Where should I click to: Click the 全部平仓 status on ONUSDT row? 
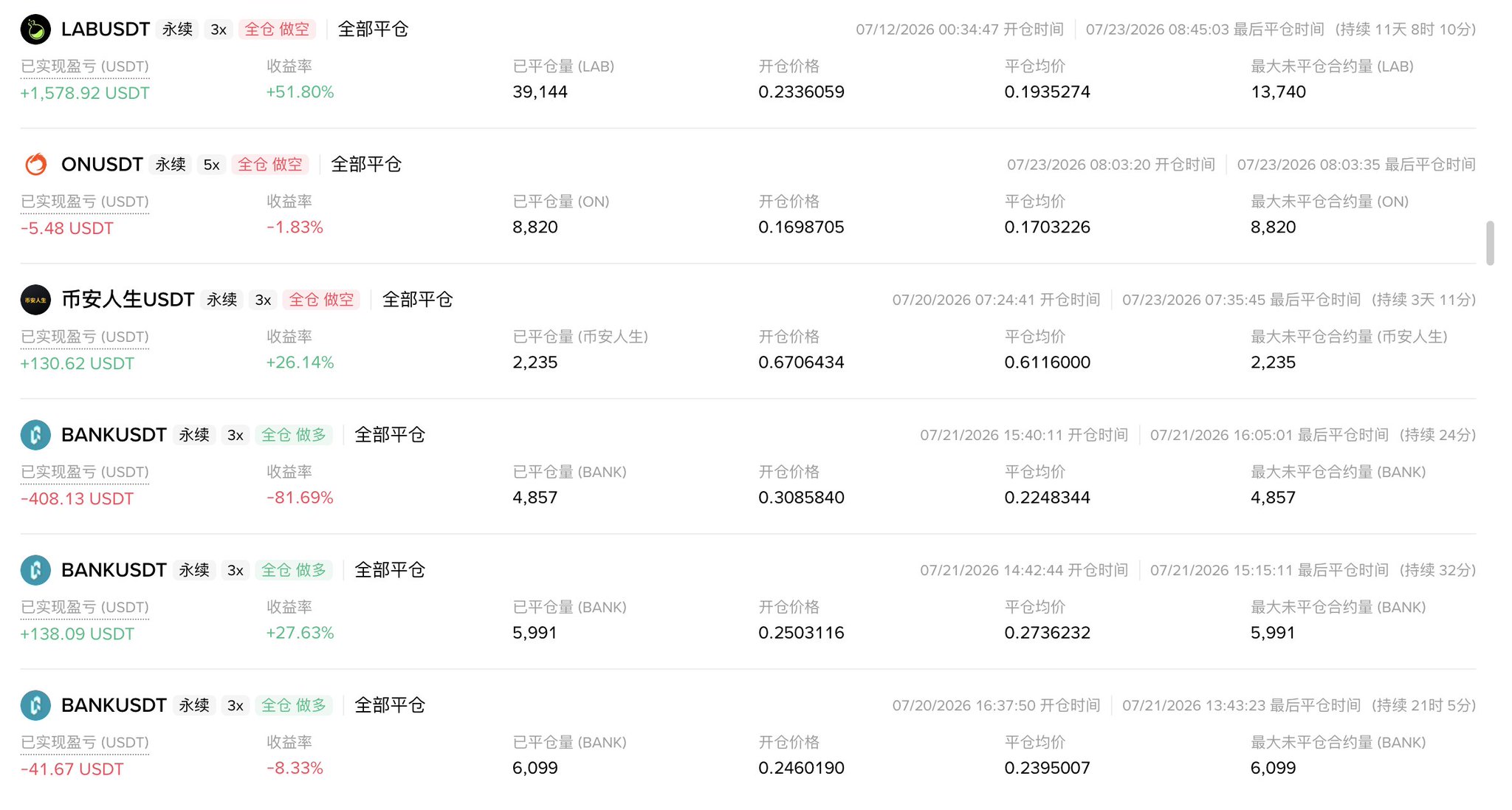(x=366, y=164)
